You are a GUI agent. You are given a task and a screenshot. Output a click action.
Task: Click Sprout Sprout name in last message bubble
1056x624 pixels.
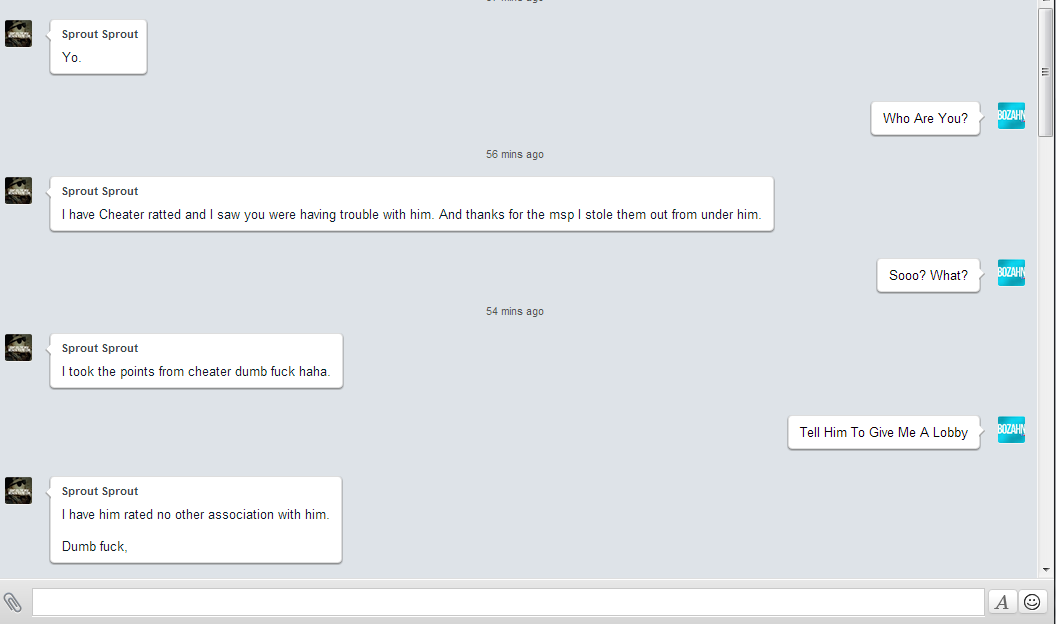tap(100, 491)
